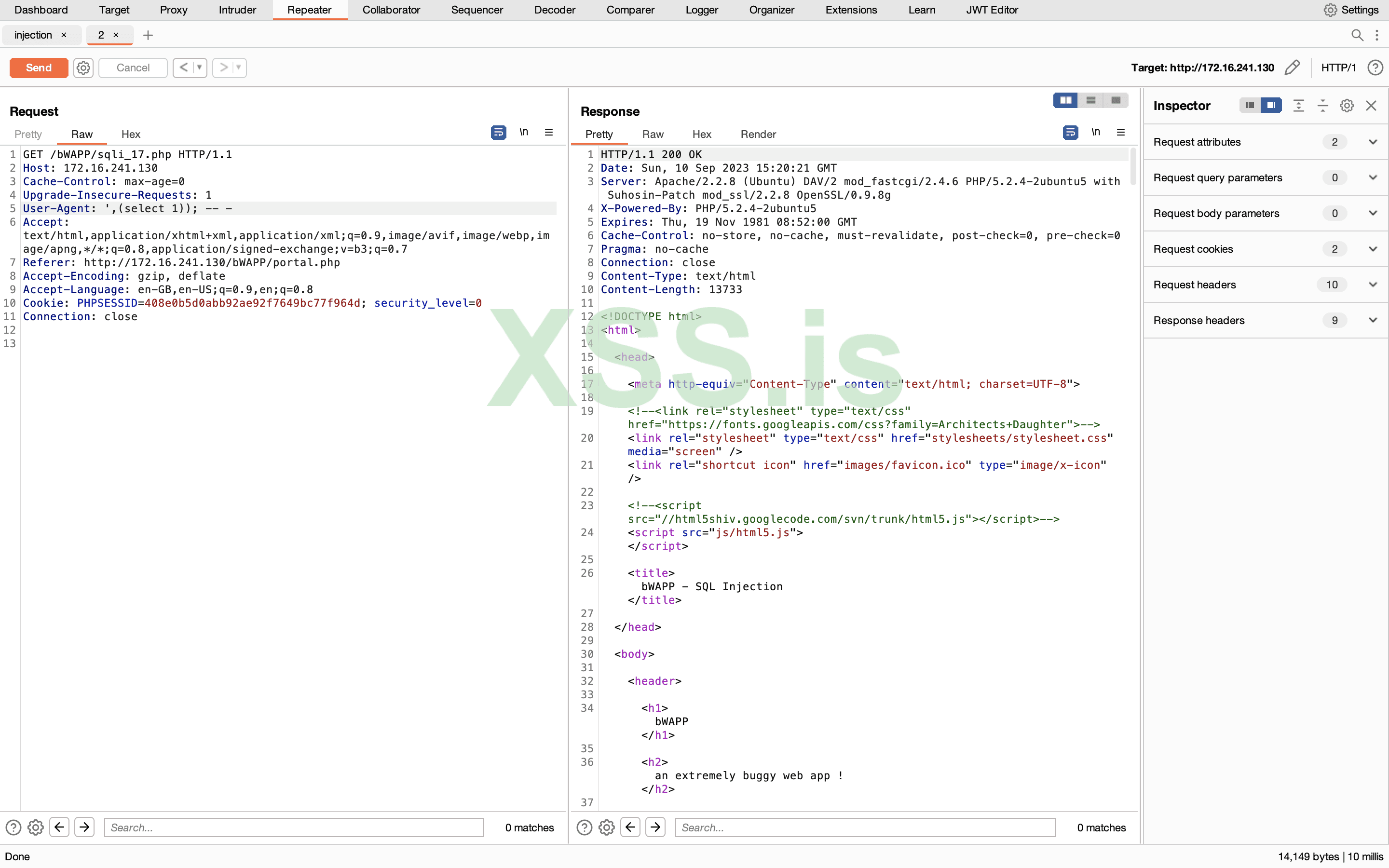This screenshot has height=868, width=1389.
Task: Go to next response search match arrow
Action: [x=655, y=827]
